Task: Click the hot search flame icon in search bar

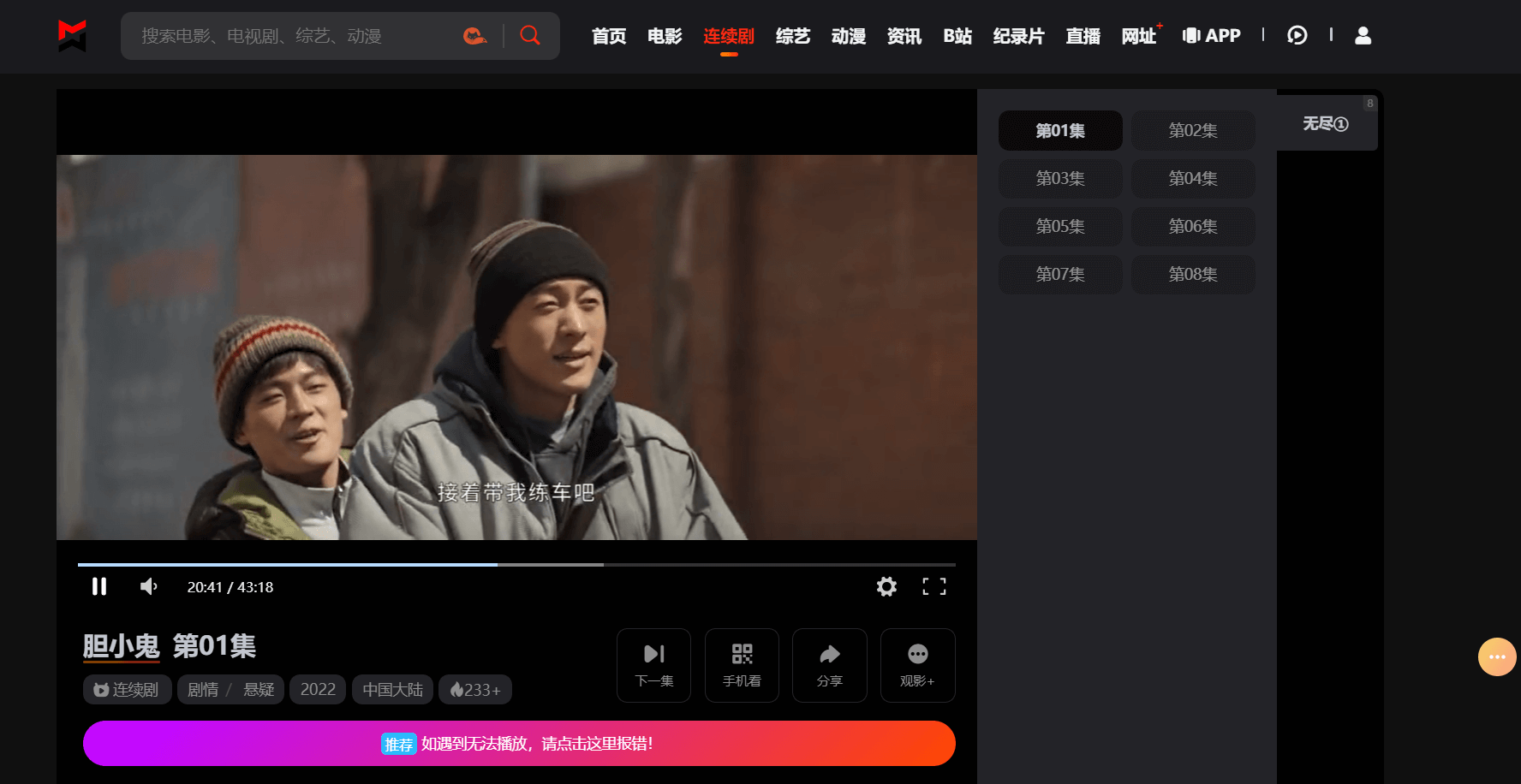Action: click(x=474, y=36)
